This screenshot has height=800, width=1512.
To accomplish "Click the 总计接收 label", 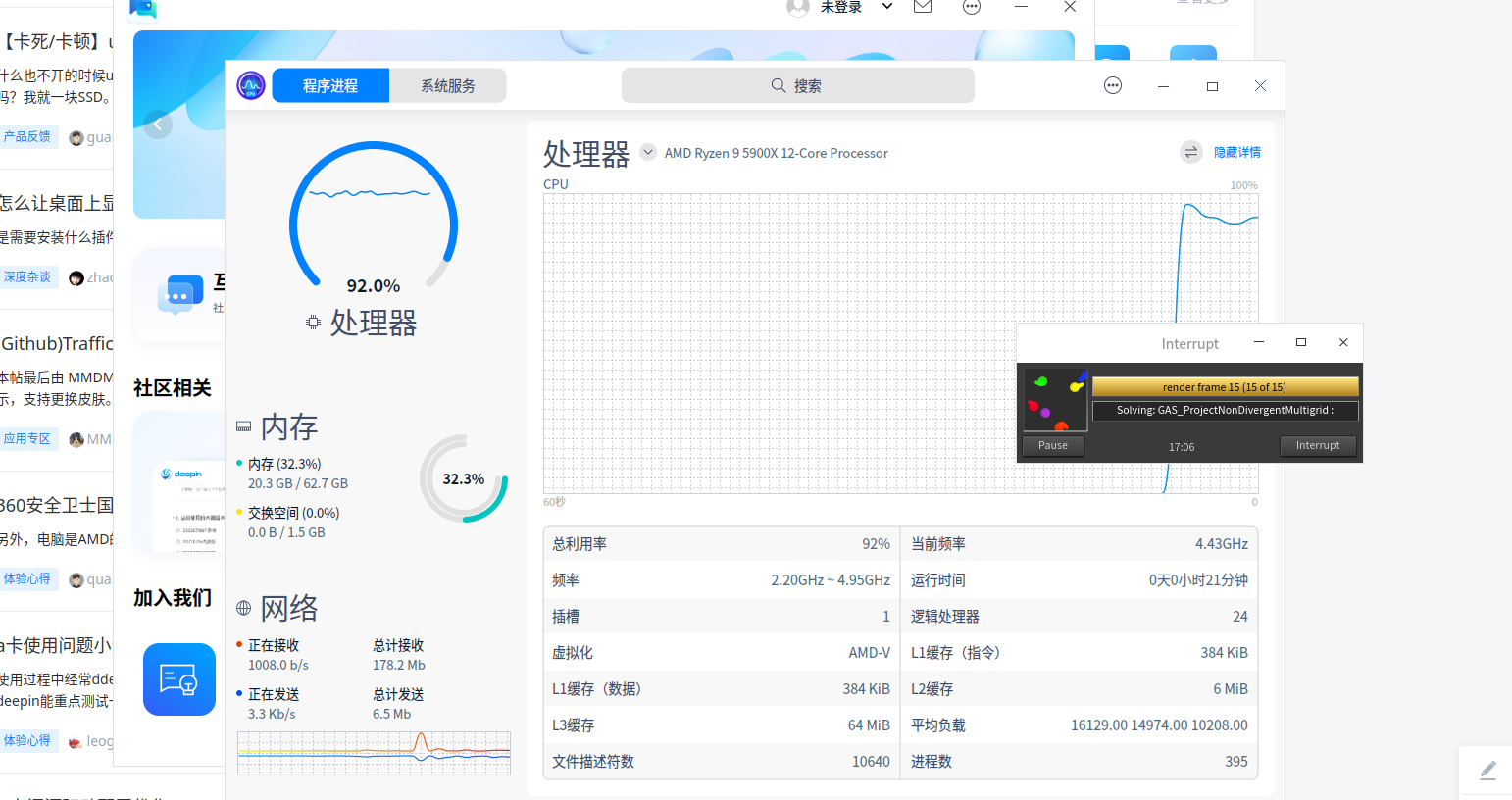I will tap(398, 645).
